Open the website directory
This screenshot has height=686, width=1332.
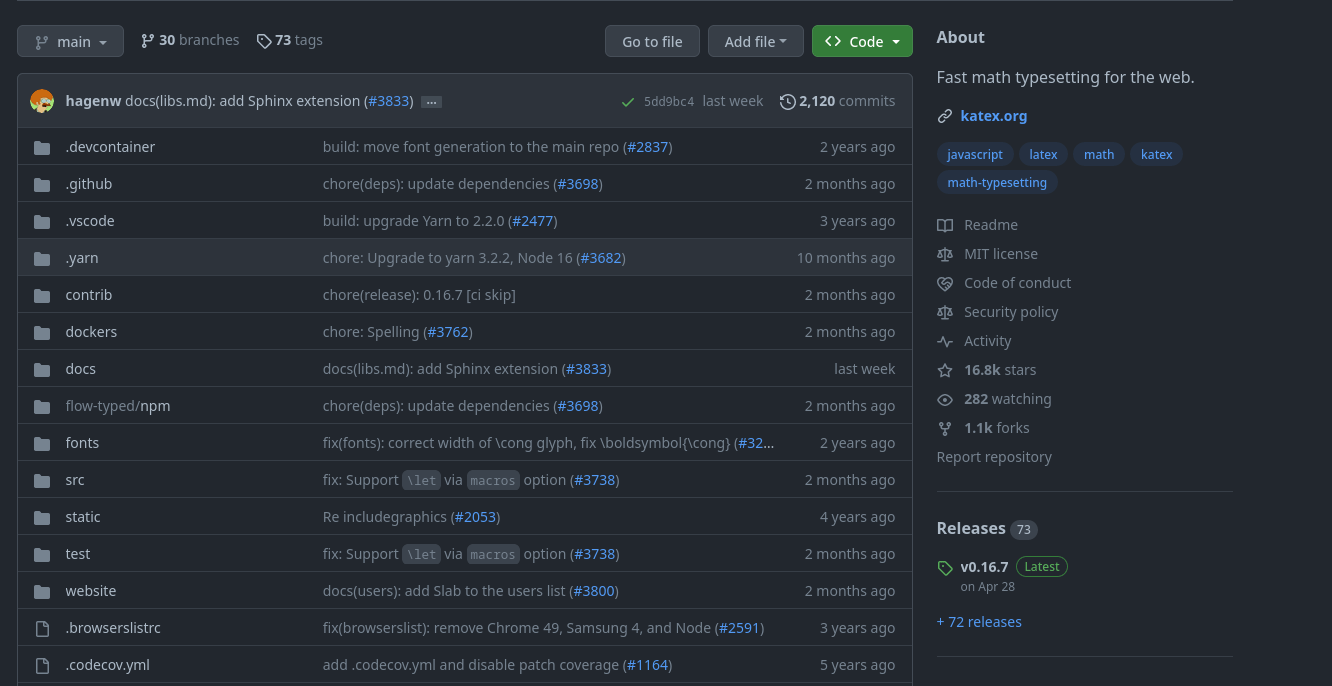pyautogui.click(x=91, y=591)
